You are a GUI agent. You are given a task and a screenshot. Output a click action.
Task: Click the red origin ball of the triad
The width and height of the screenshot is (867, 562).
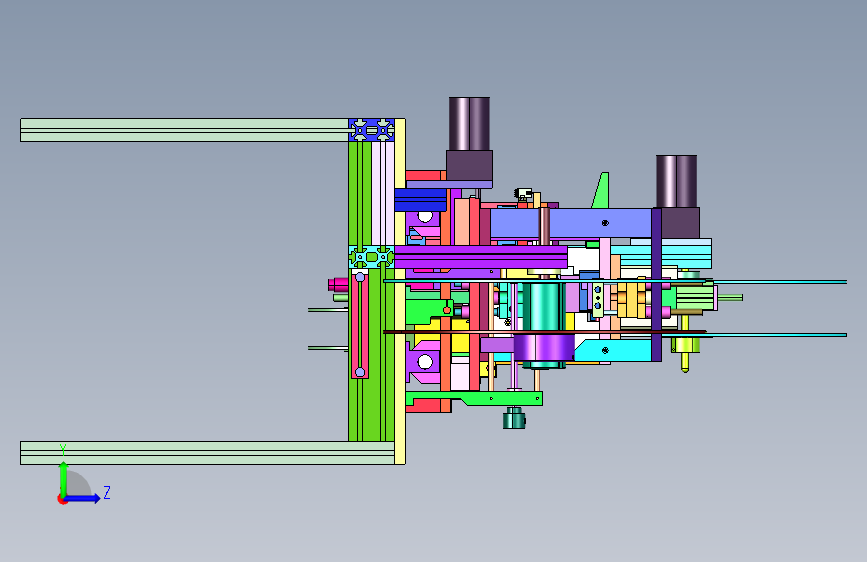click(62, 499)
